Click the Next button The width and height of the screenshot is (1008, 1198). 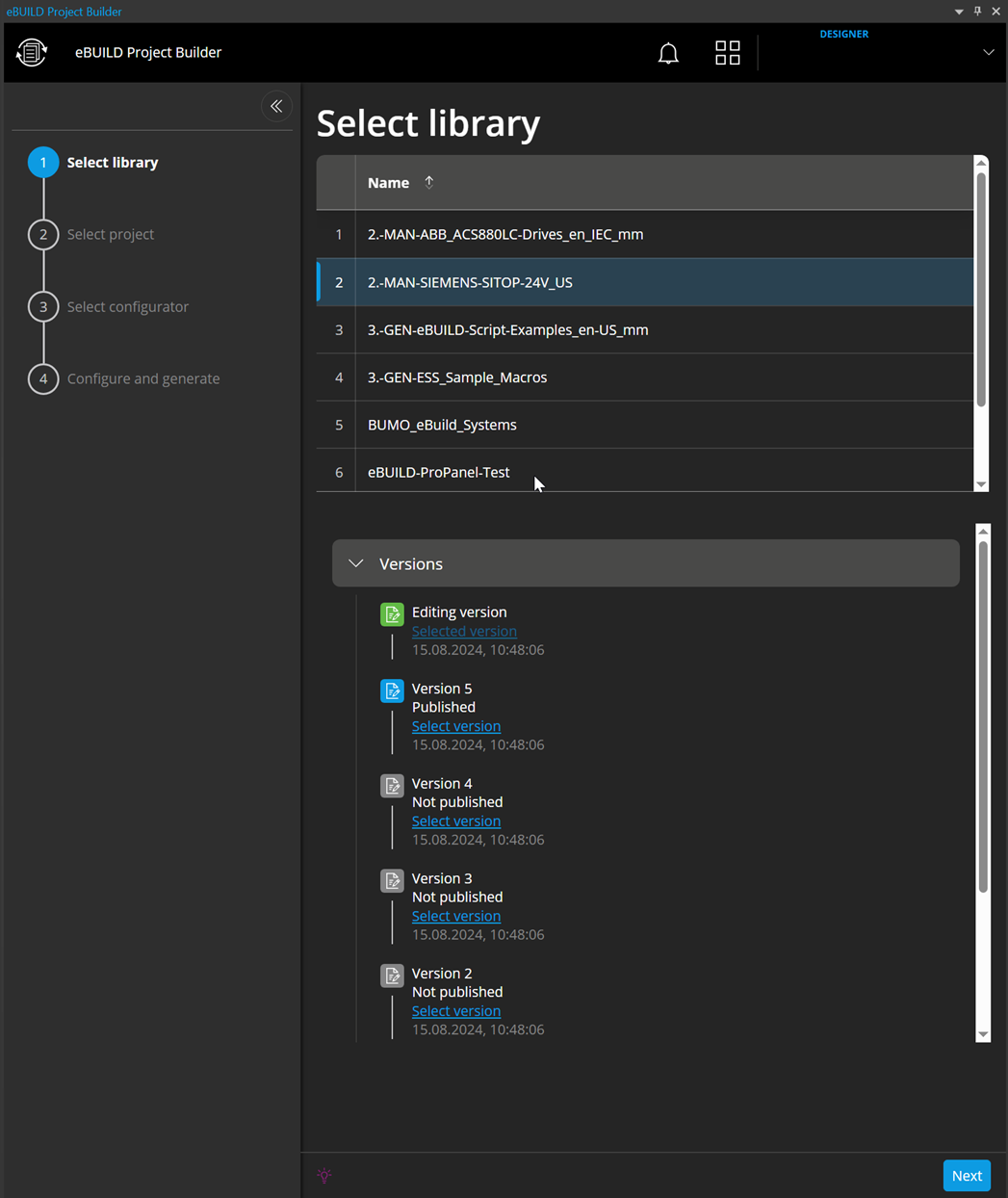tap(967, 1176)
